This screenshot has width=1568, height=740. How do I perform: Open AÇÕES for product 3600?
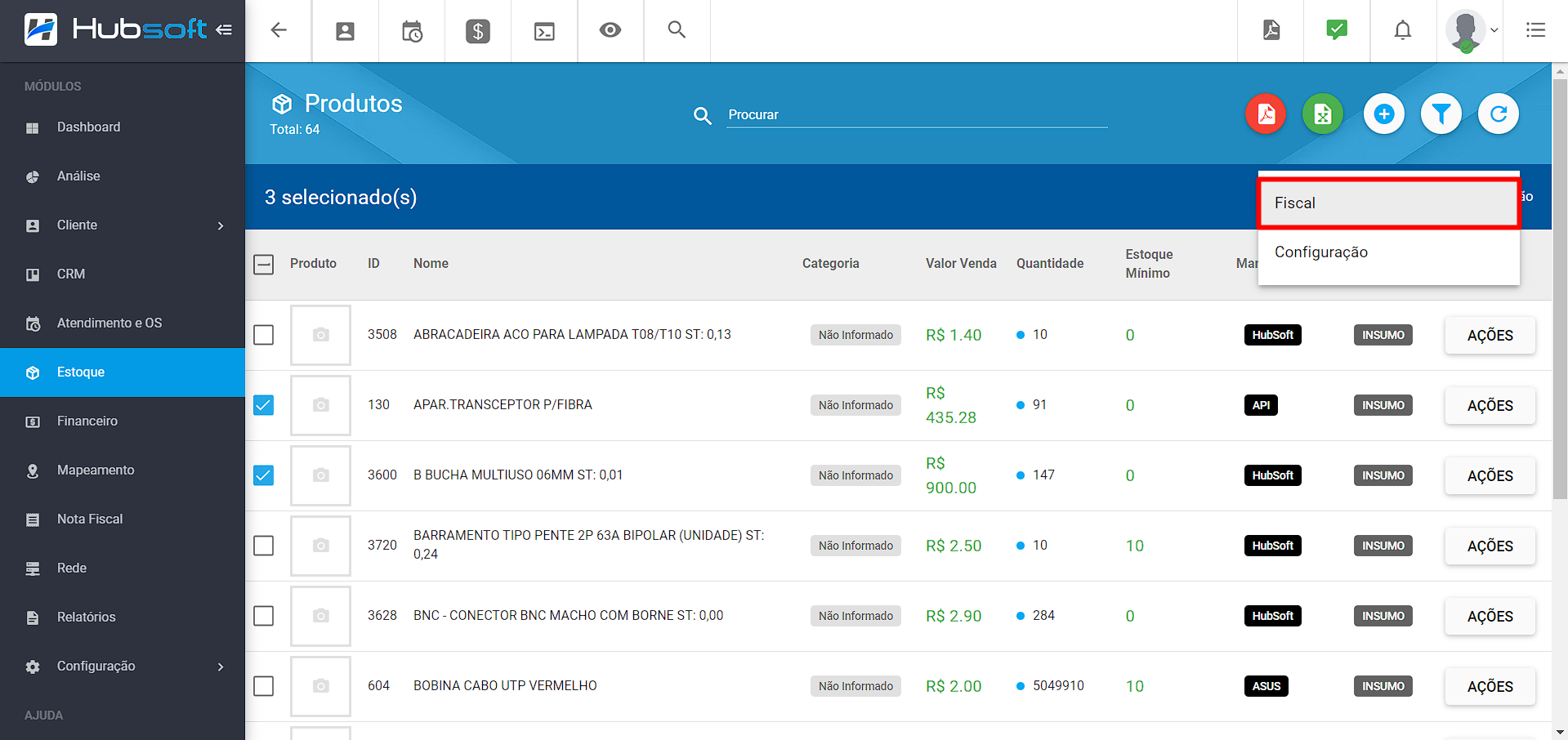pos(1490,476)
